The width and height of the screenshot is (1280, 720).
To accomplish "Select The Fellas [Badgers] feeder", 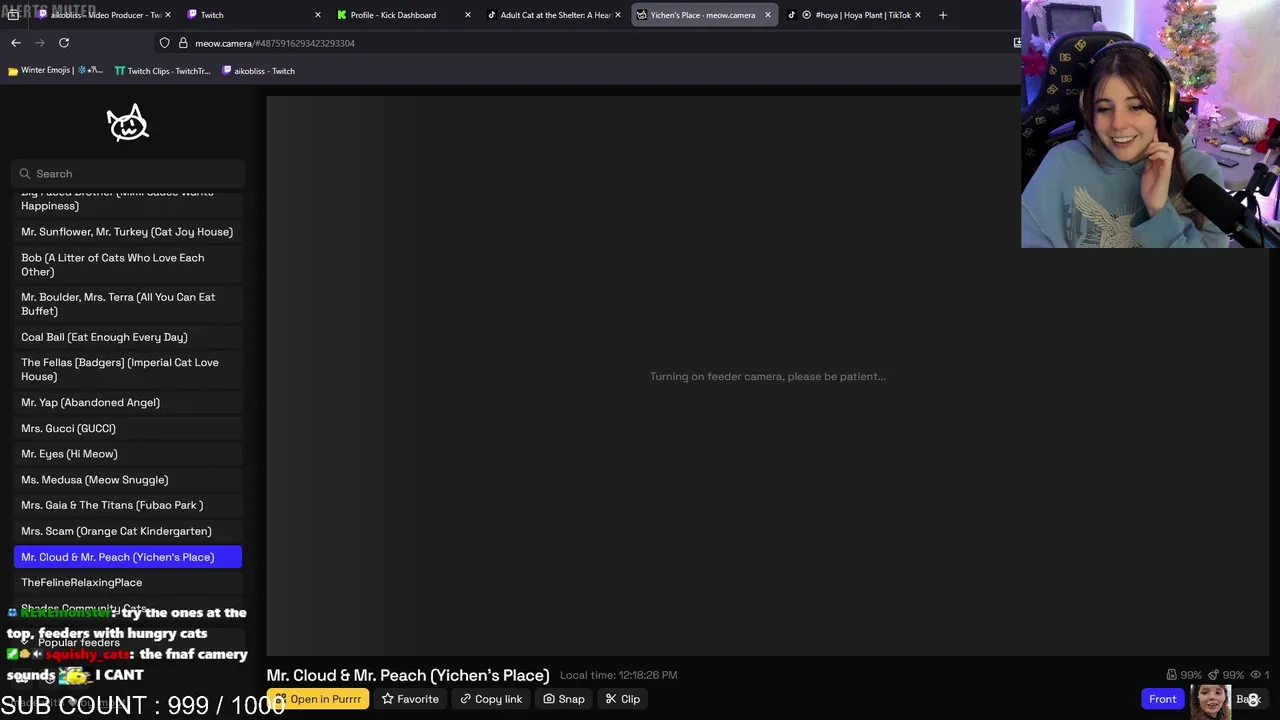I will click(128, 370).
